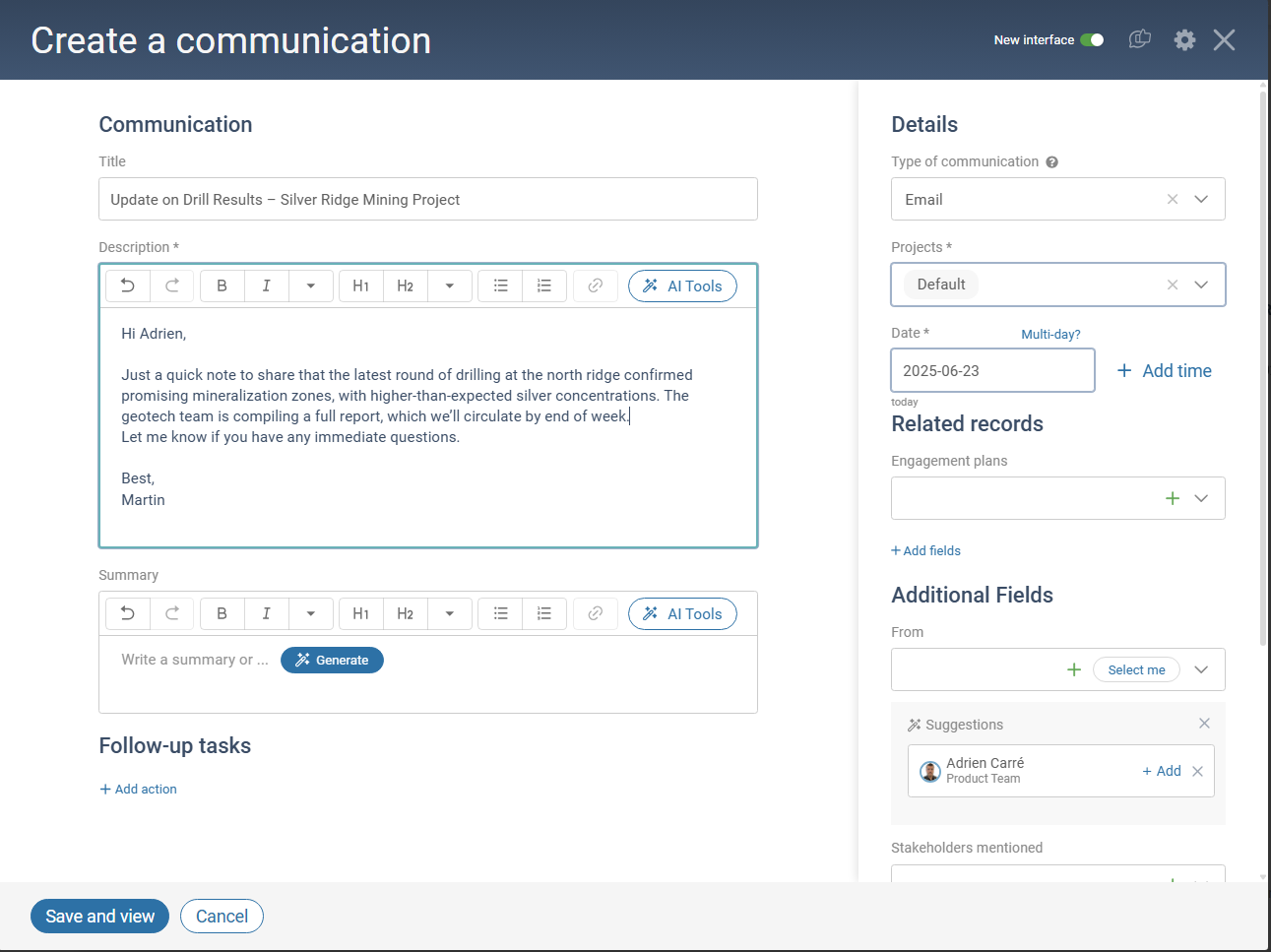Insert bulleted list in the Description editor
Image resolution: width=1271 pixels, height=952 pixels.
(x=500, y=286)
